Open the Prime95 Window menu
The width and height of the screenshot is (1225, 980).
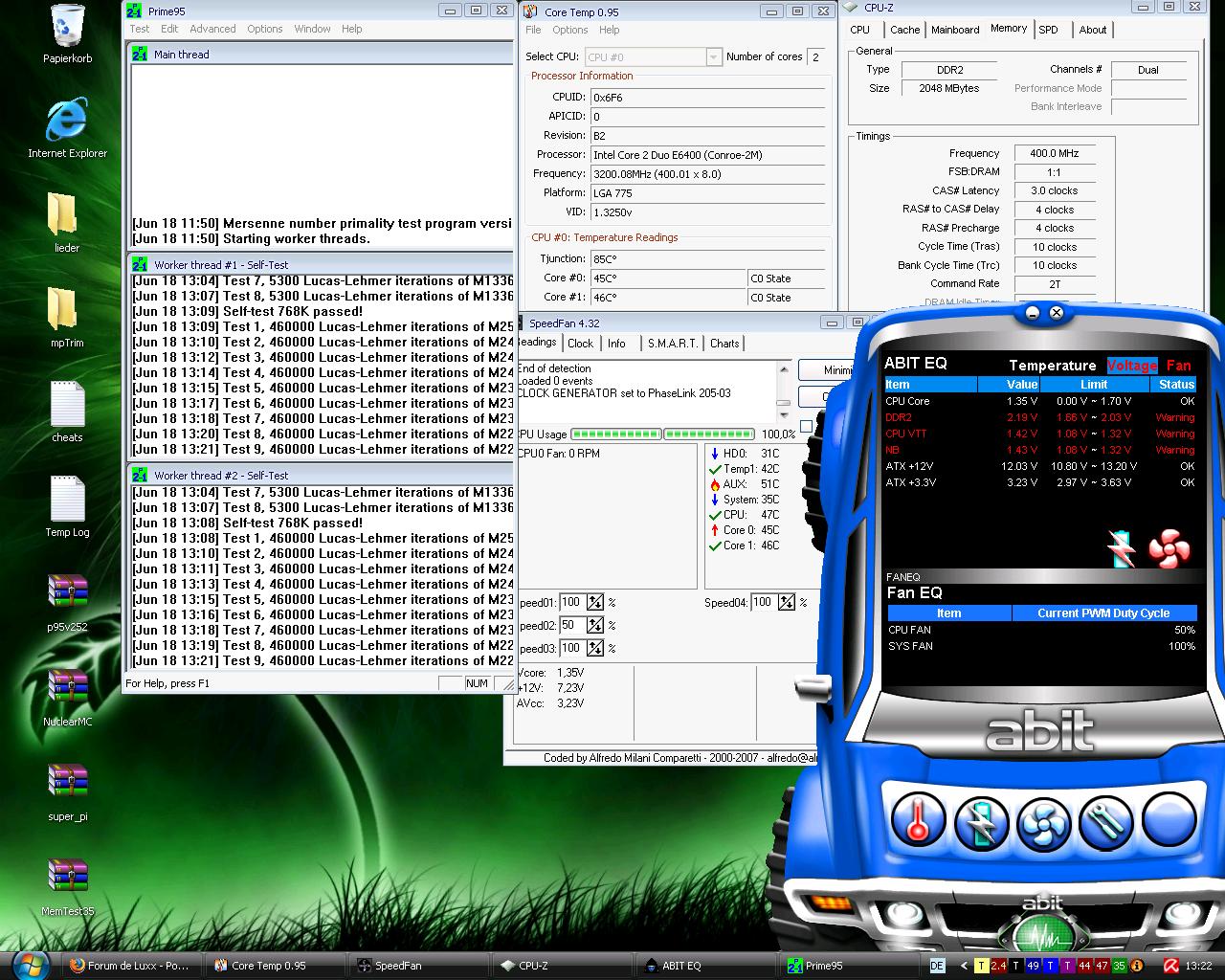pos(312,29)
